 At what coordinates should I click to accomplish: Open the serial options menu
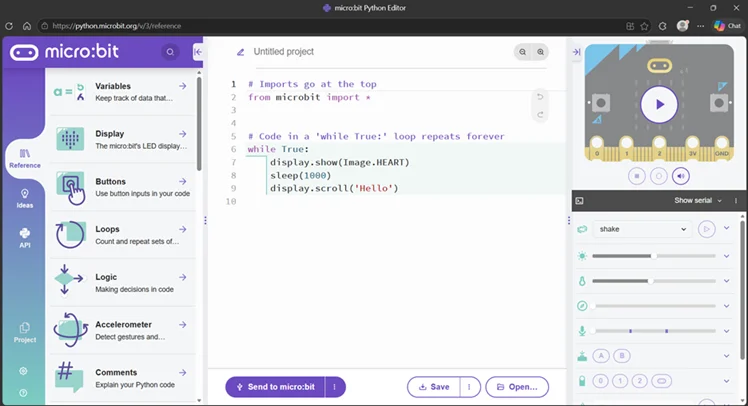[x=736, y=200]
